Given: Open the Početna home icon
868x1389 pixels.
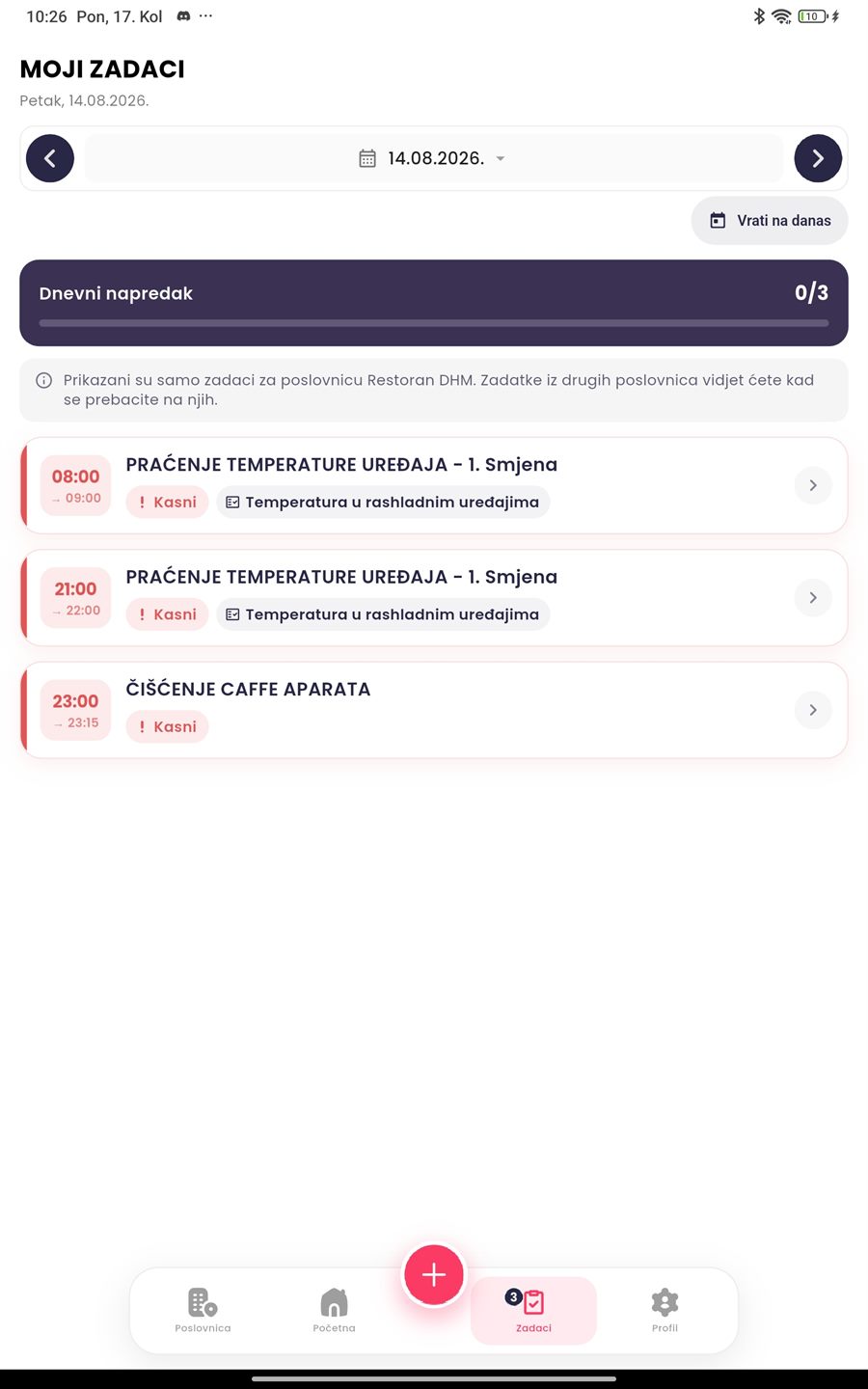Looking at the screenshot, I should click(334, 1302).
